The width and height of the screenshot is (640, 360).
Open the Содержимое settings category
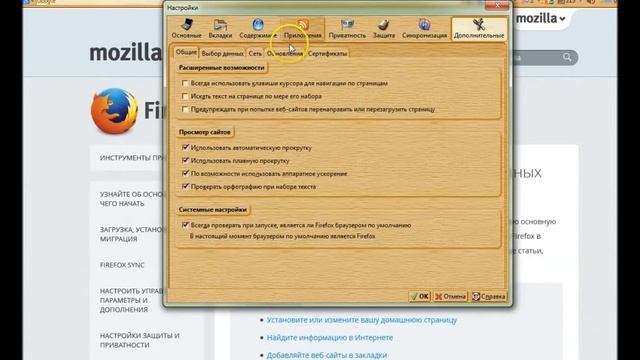coord(258,29)
